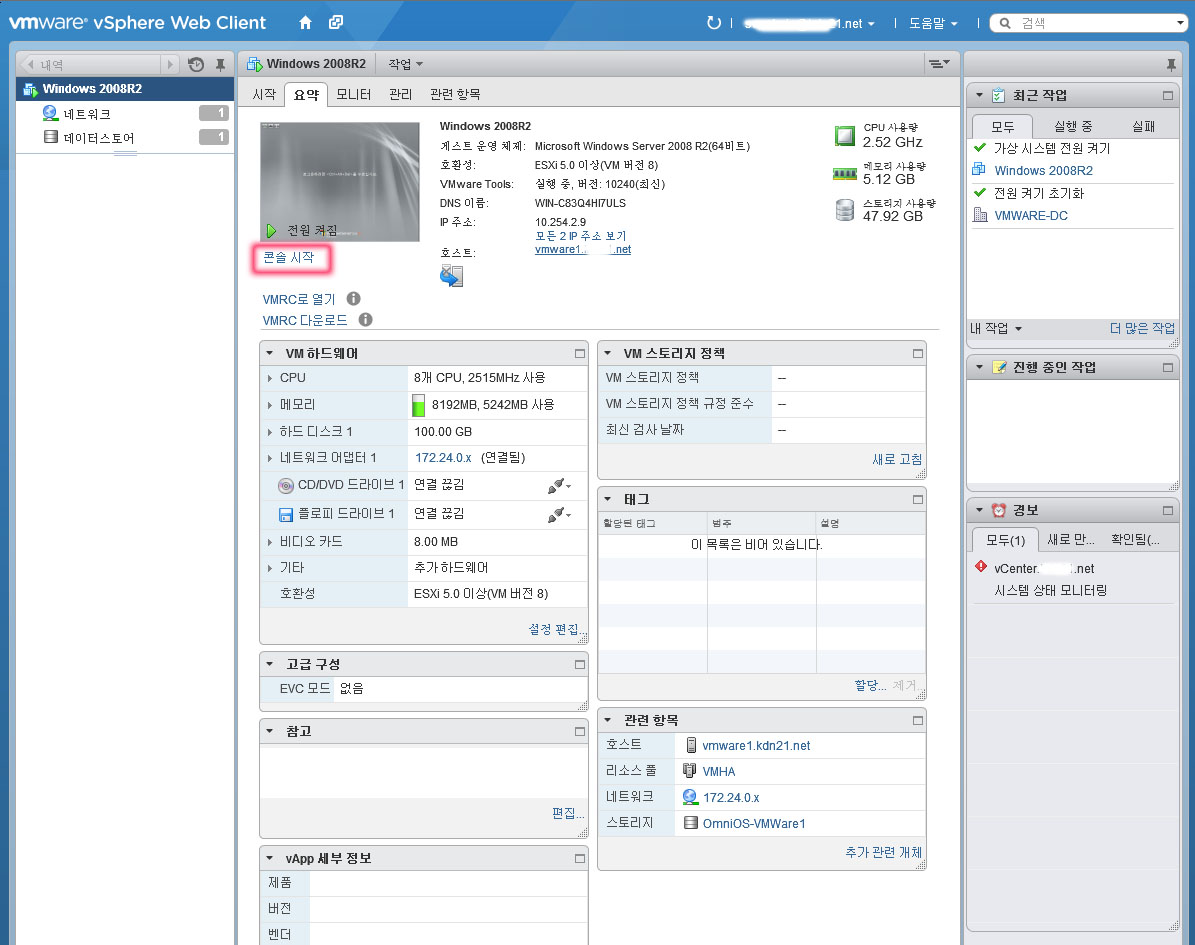Pin the right side panel
Viewport: 1195px width, 945px height.
1171,65
